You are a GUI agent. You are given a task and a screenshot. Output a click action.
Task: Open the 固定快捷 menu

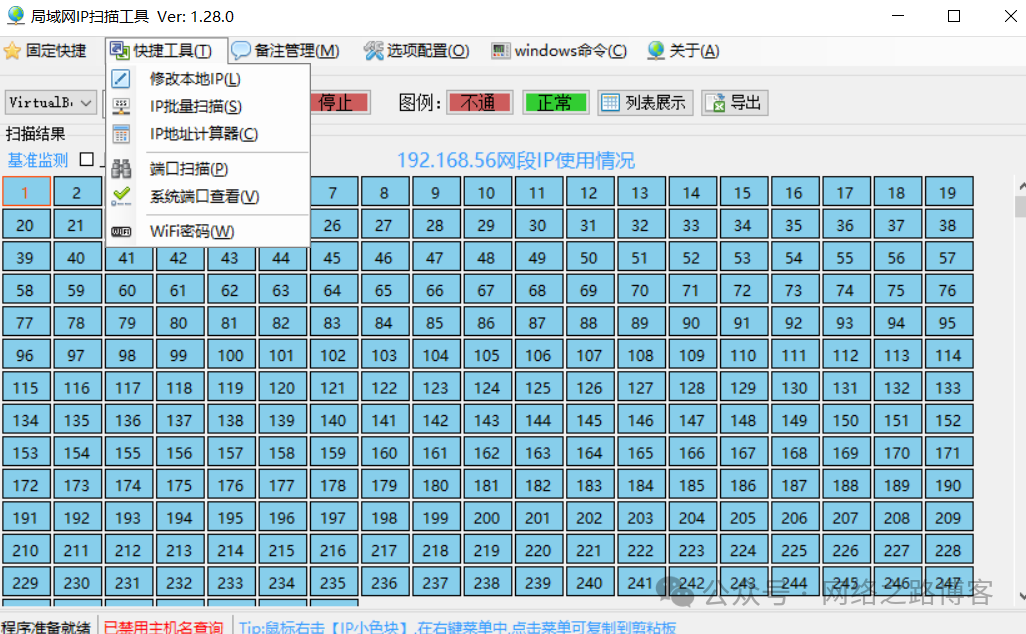click(x=45, y=51)
